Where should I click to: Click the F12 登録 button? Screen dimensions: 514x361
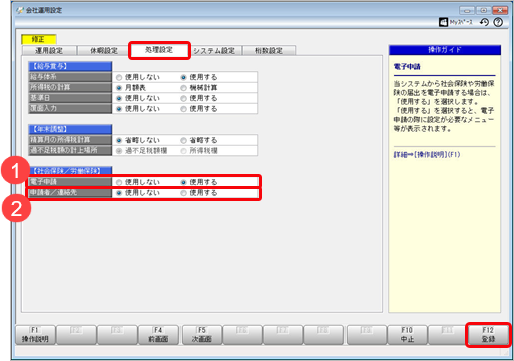[488, 335]
